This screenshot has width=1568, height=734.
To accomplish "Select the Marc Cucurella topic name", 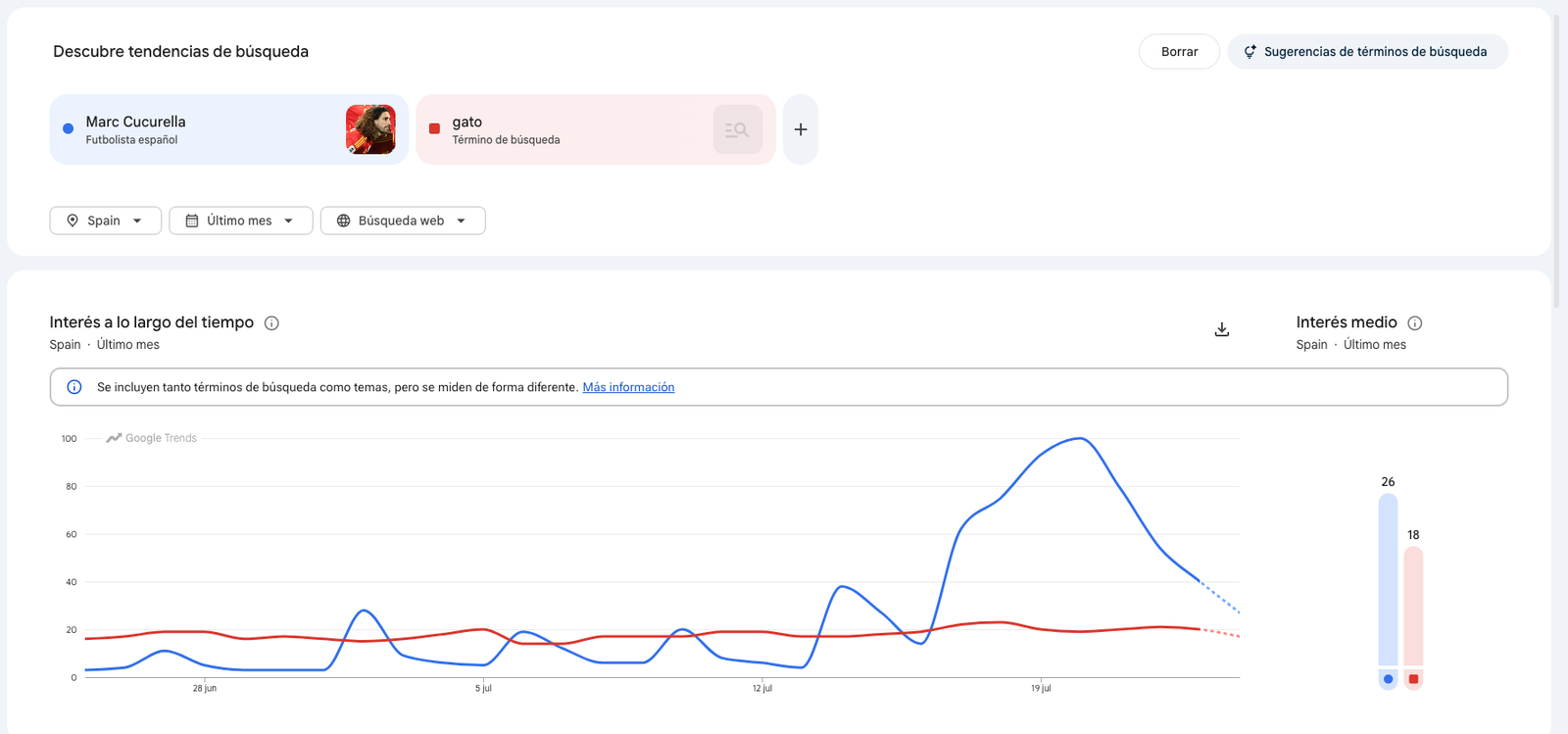I will tap(135, 122).
